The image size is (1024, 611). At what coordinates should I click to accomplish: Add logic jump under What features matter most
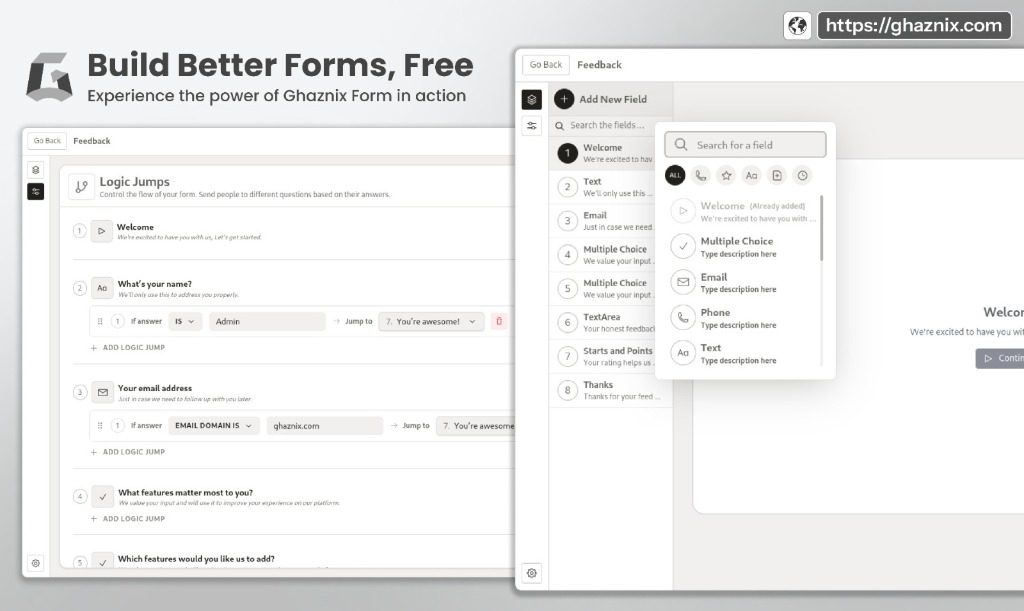point(128,519)
